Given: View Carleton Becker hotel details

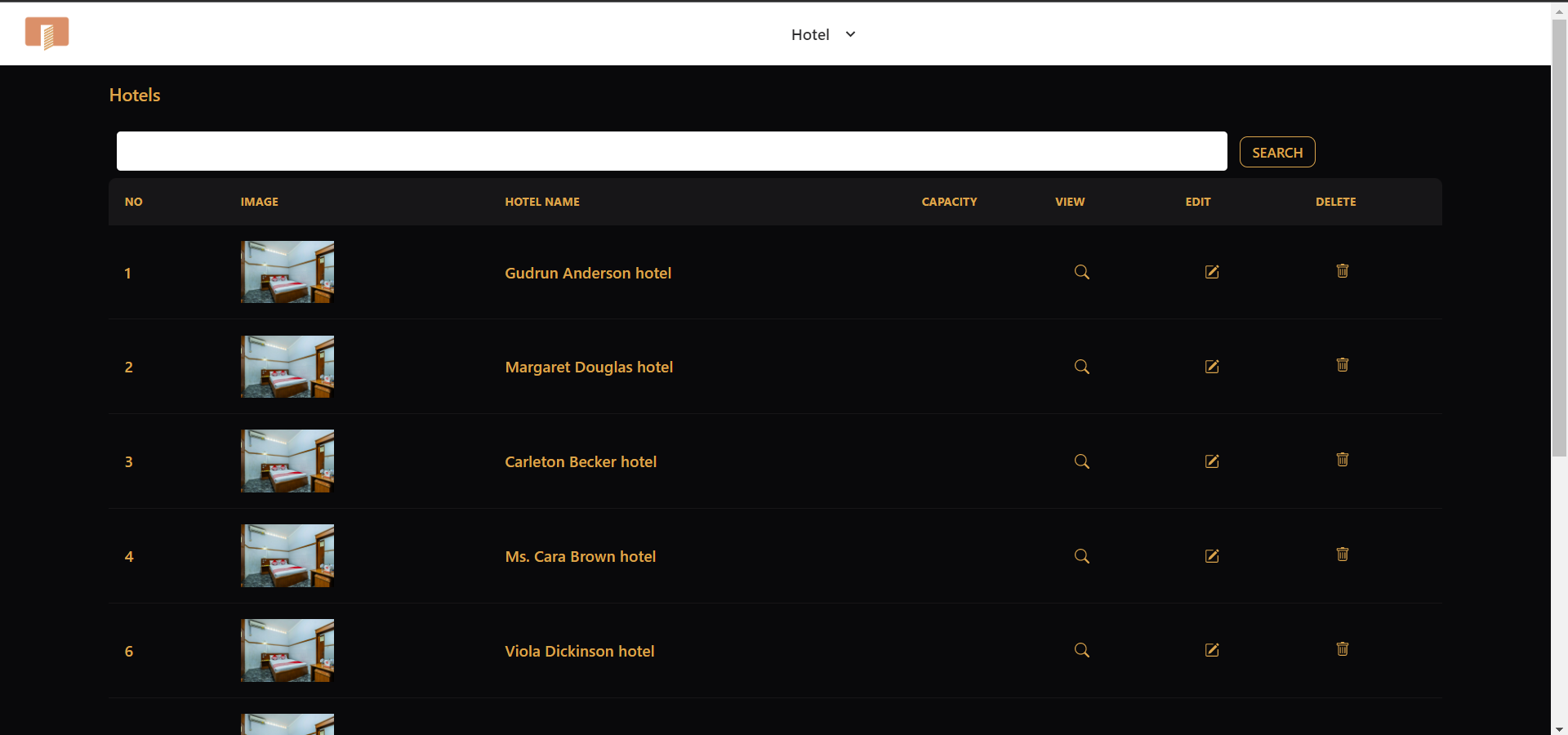Looking at the screenshot, I should 1081,461.
